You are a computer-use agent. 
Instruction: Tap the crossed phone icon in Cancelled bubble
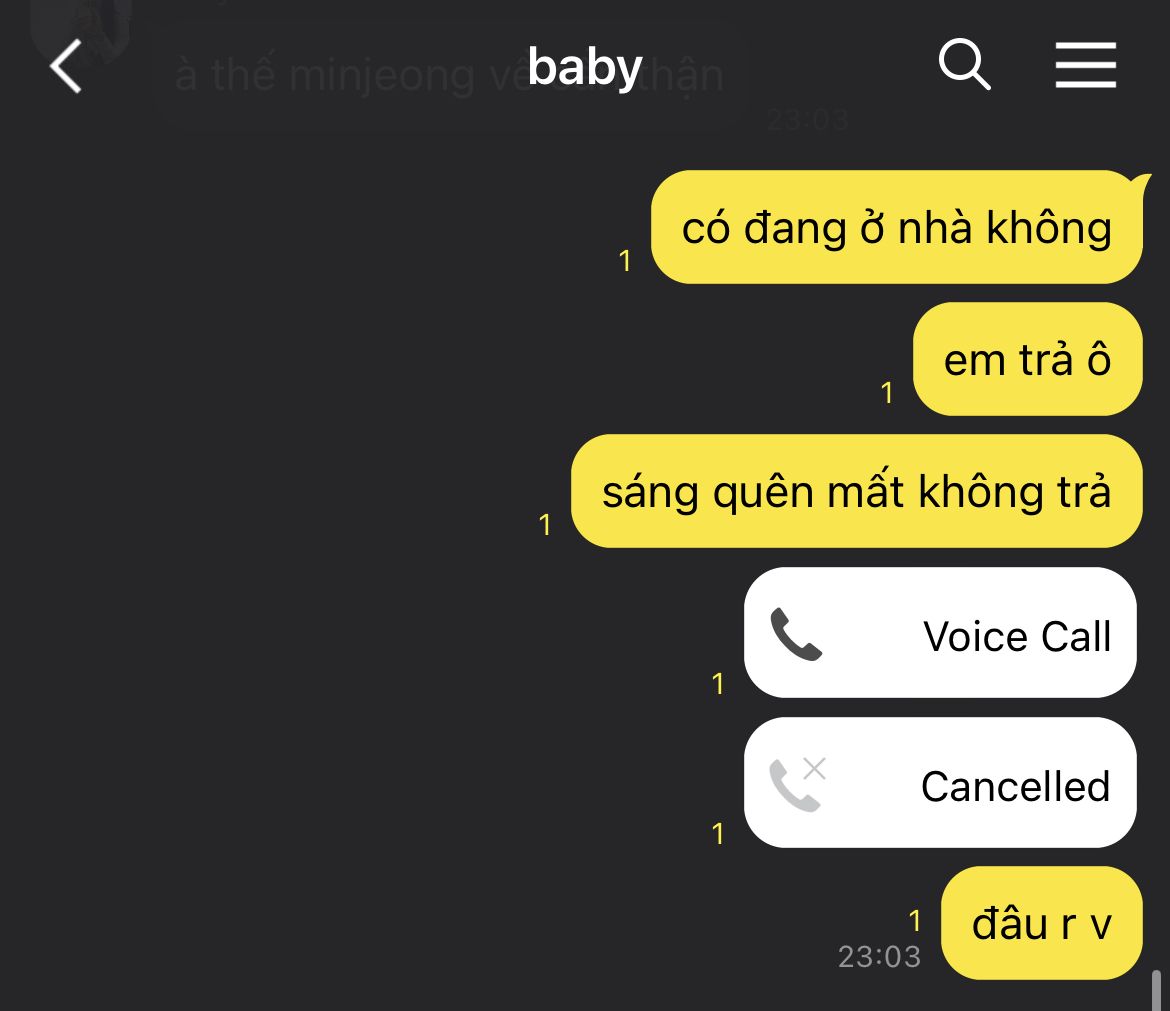(797, 784)
